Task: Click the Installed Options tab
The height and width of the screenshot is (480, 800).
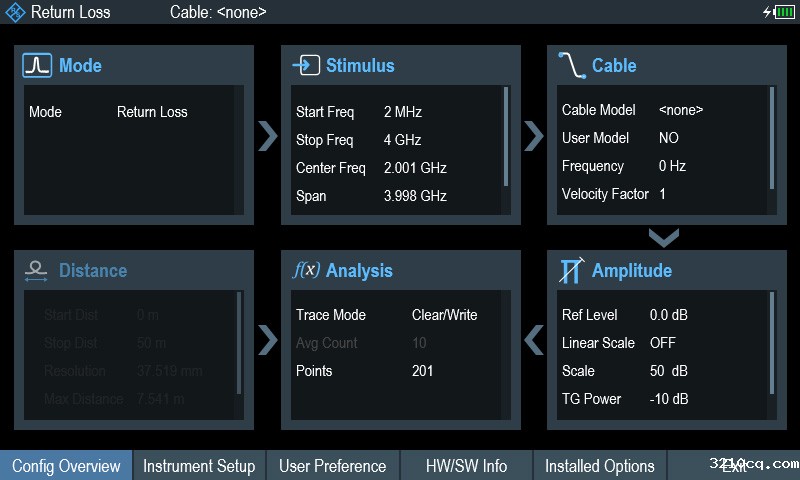Action: tap(599, 466)
